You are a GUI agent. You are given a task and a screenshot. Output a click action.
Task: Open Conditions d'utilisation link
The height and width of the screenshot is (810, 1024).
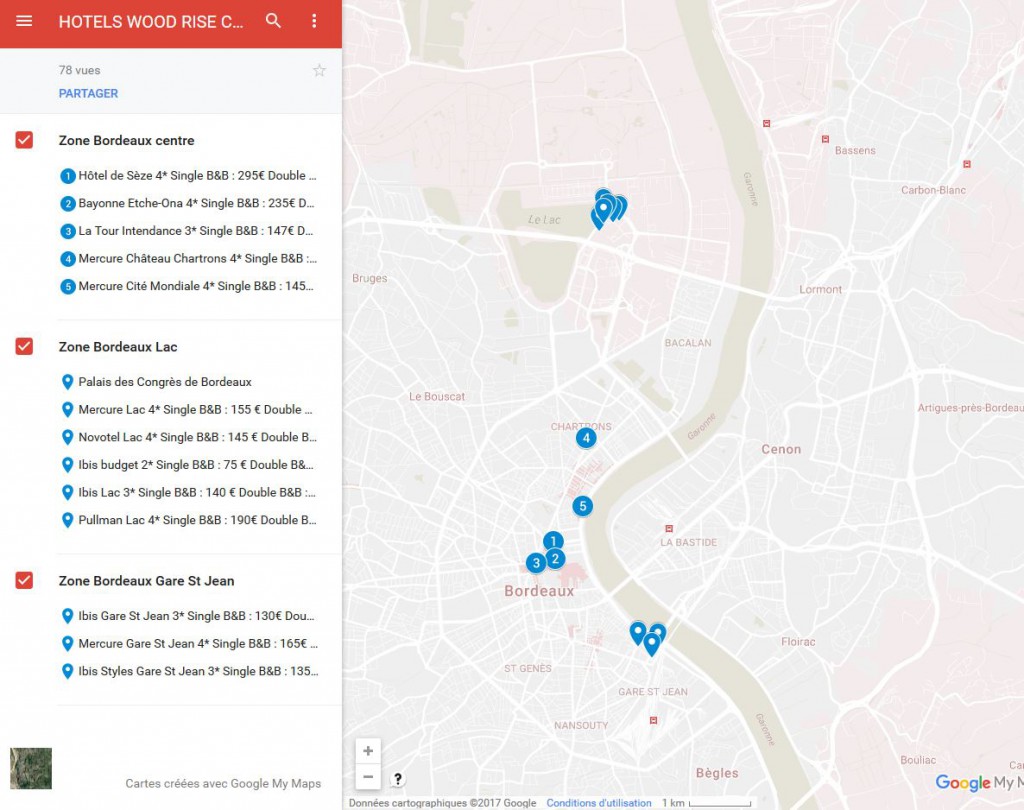599,803
